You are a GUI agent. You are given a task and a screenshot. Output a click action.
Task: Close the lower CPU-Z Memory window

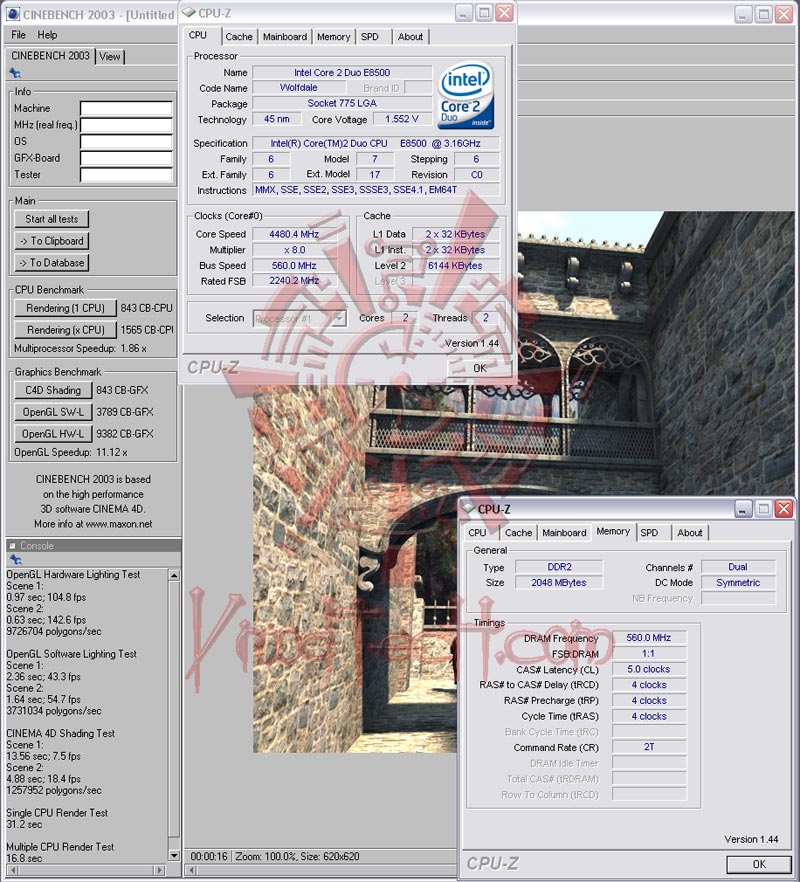point(784,509)
